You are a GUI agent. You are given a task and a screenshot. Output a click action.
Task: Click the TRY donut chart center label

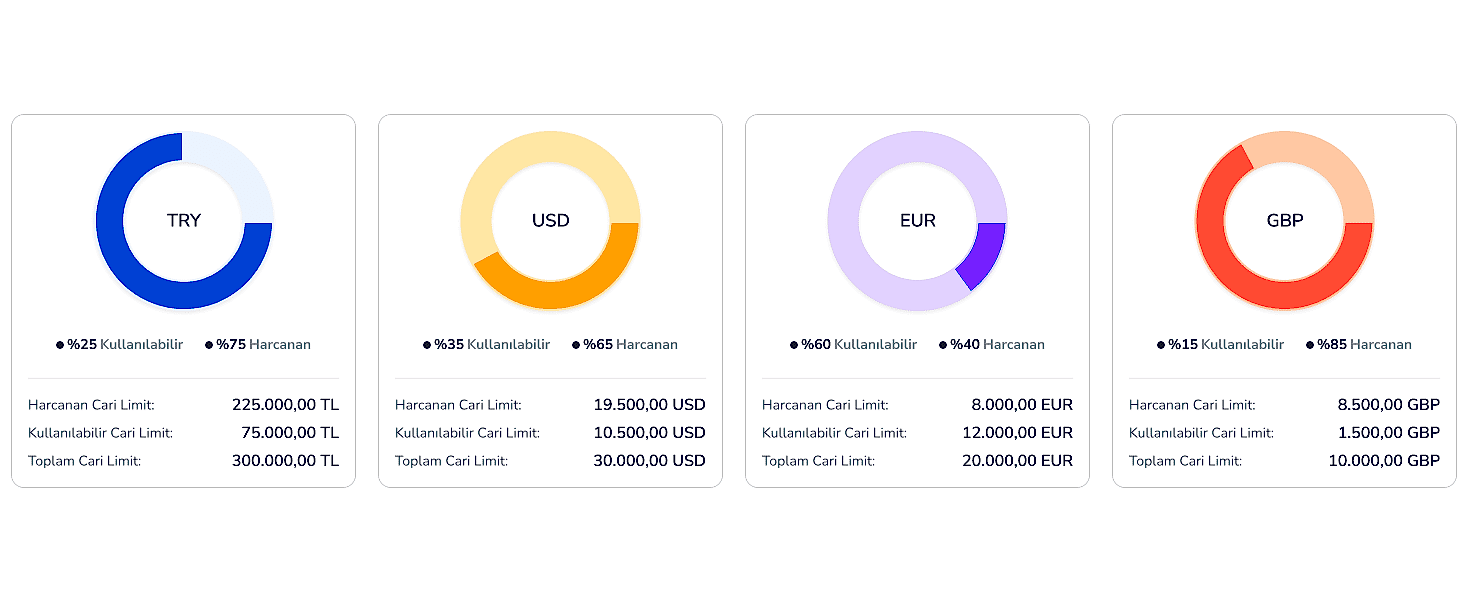[184, 221]
